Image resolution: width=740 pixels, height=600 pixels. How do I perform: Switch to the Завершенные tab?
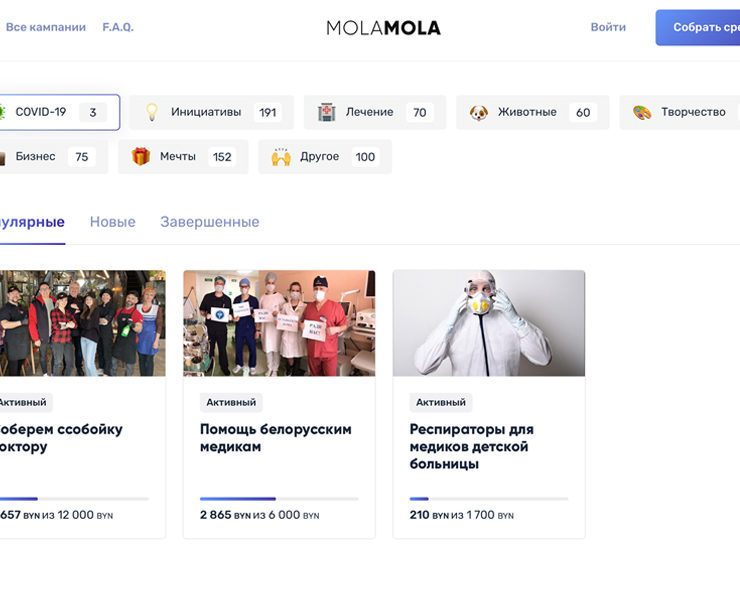[x=210, y=222]
